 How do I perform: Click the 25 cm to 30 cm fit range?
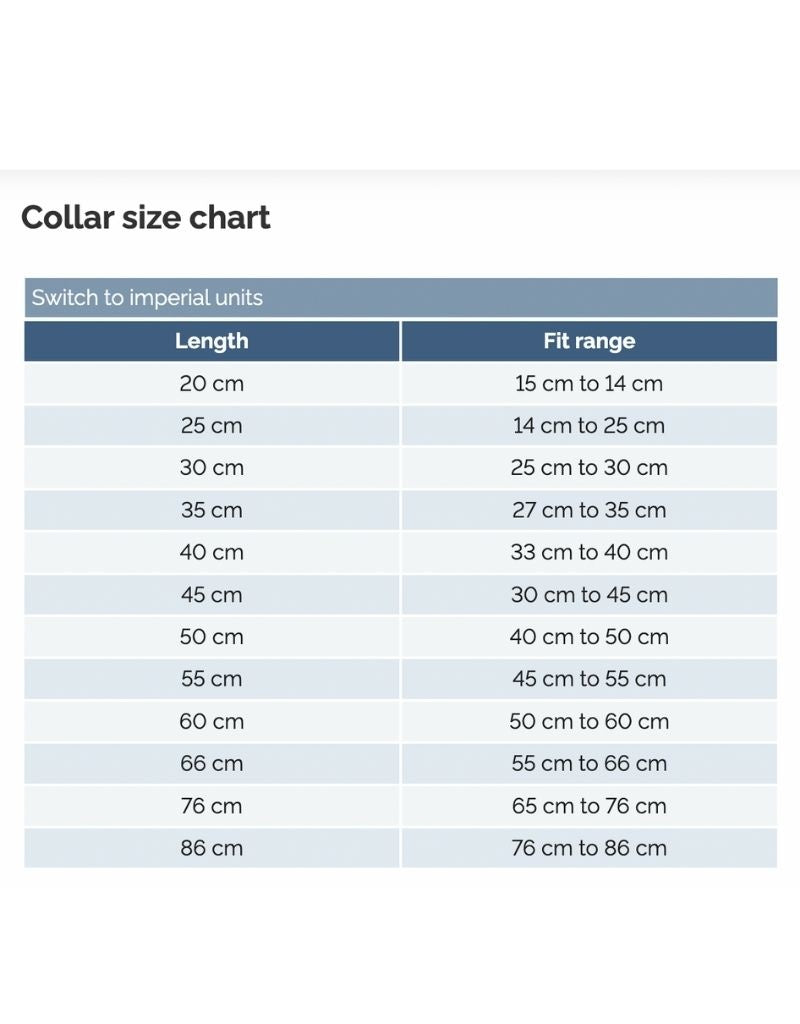[x=589, y=468]
